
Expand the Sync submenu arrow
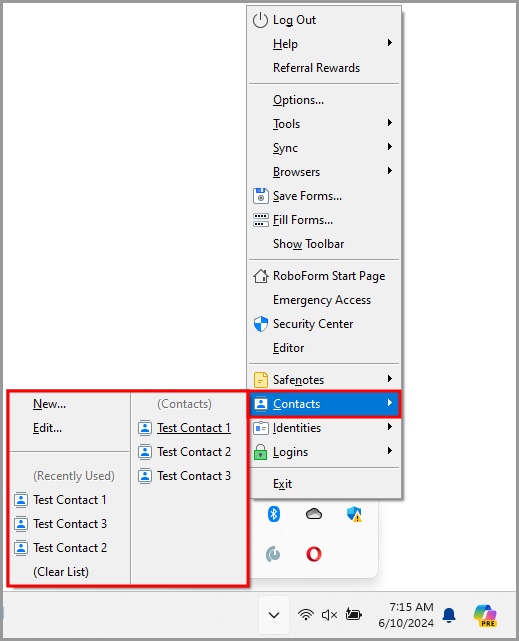(389, 146)
